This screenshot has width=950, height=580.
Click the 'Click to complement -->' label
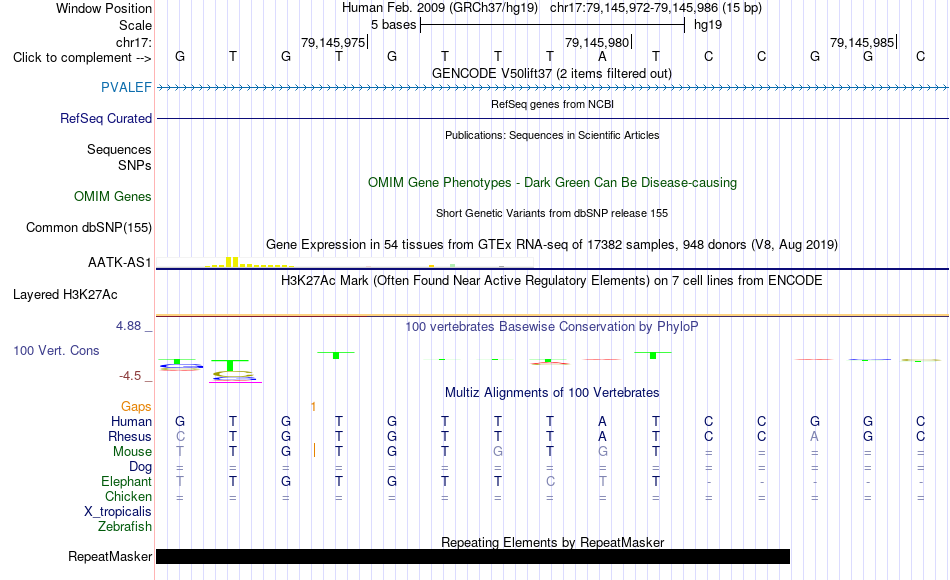(x=82, y=58)
